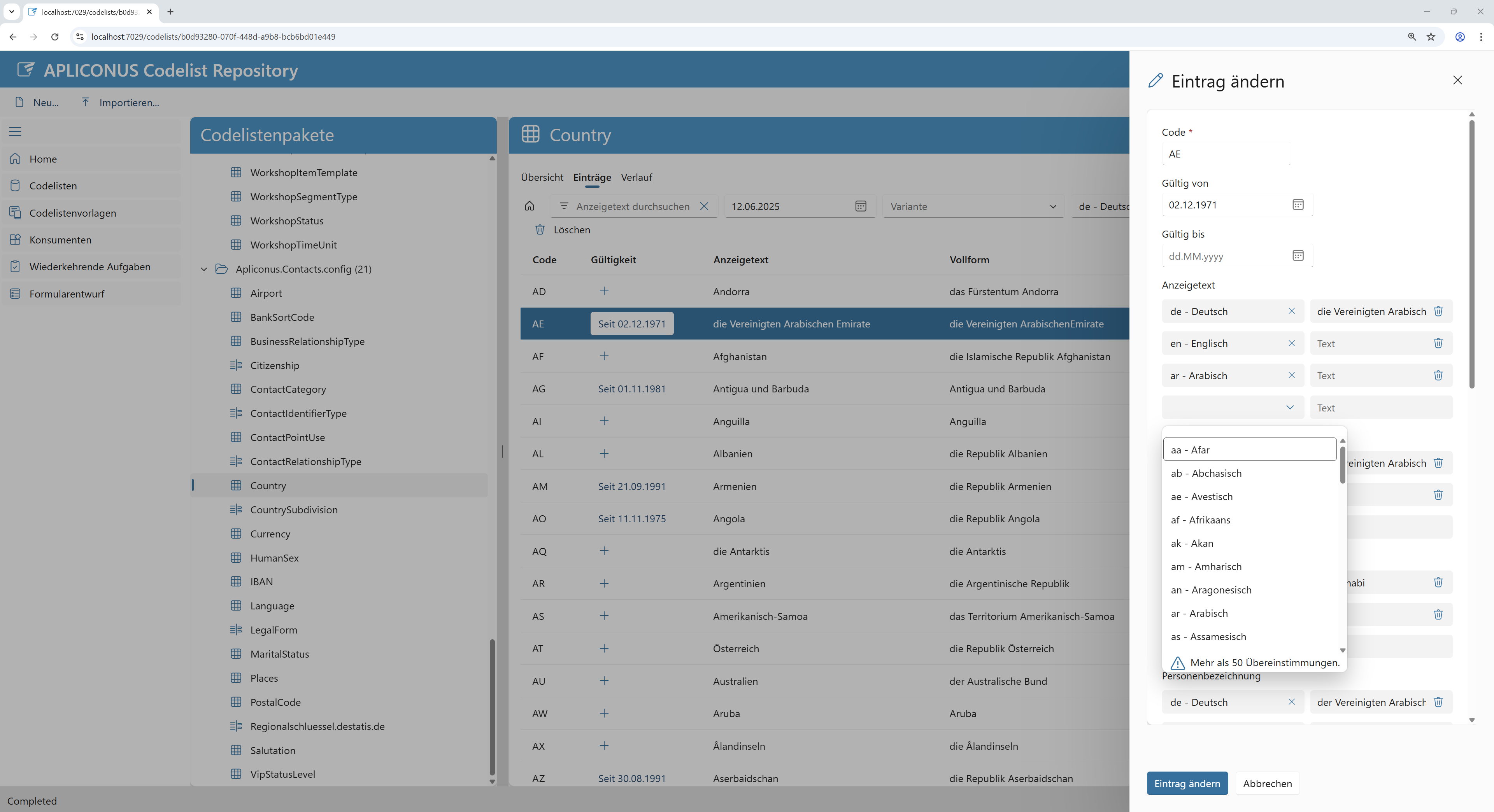Open Gültig von calendar picker
The height and width of the screenshot is (812, 1494).
(x=1298, y=205)
